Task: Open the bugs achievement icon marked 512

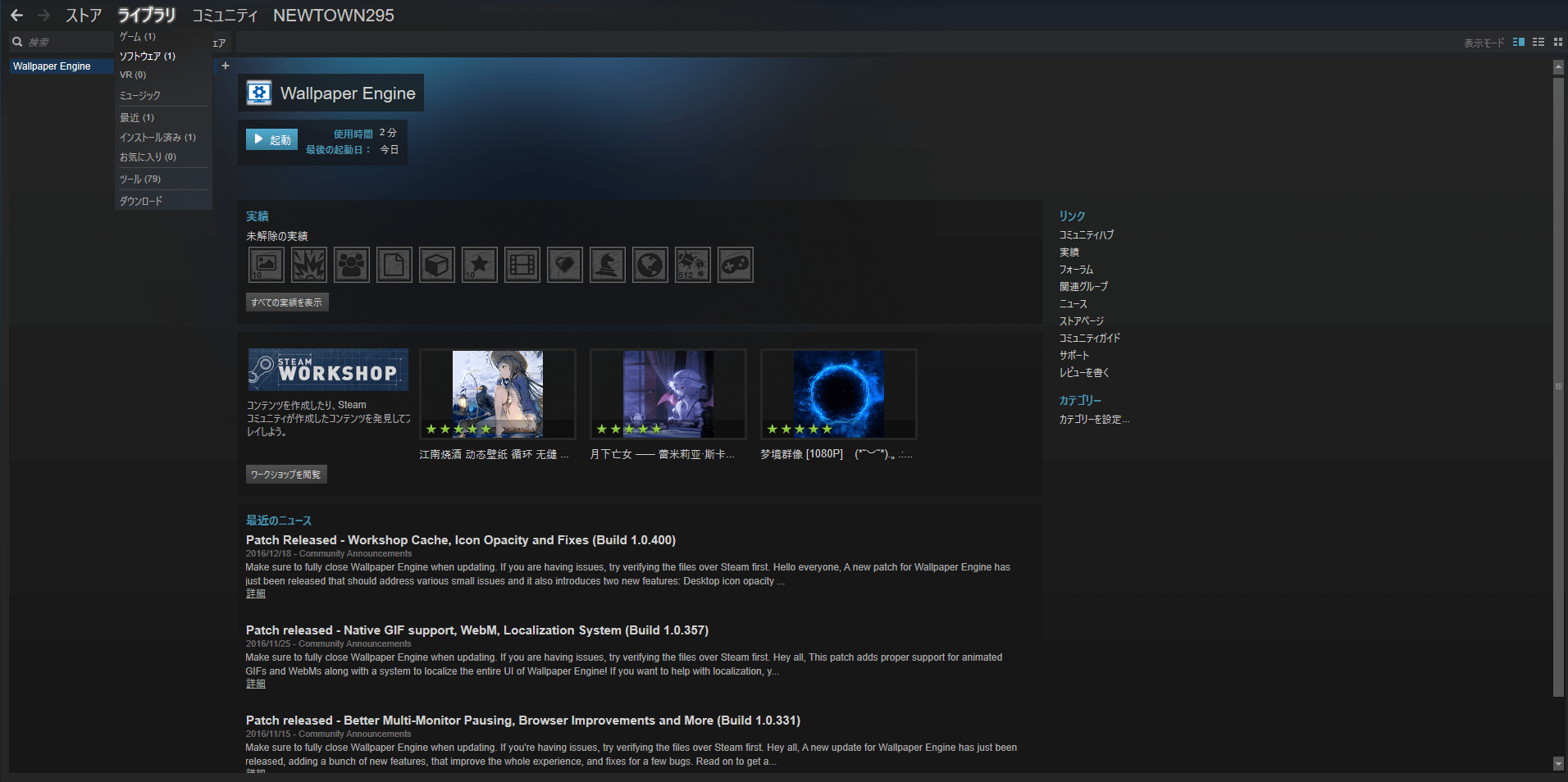Action: [693, 265]
